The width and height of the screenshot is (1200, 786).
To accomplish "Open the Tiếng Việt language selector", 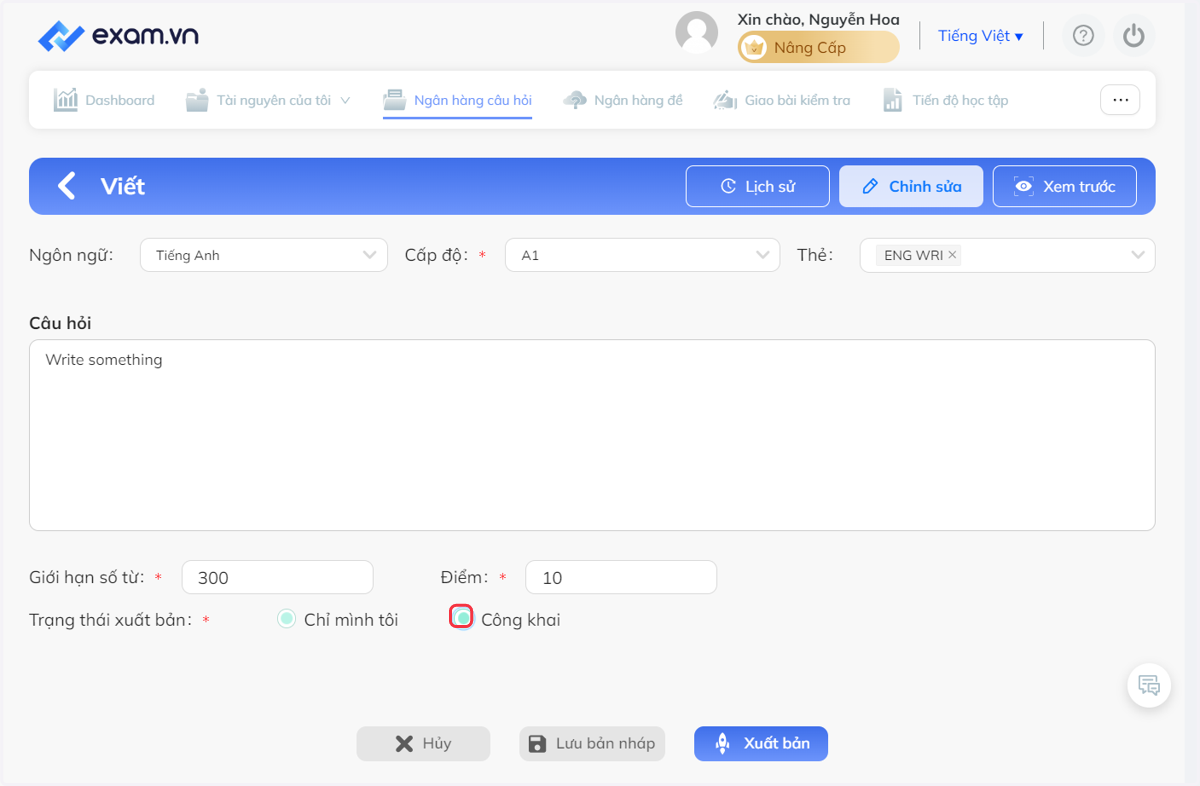I will [980, 36].
